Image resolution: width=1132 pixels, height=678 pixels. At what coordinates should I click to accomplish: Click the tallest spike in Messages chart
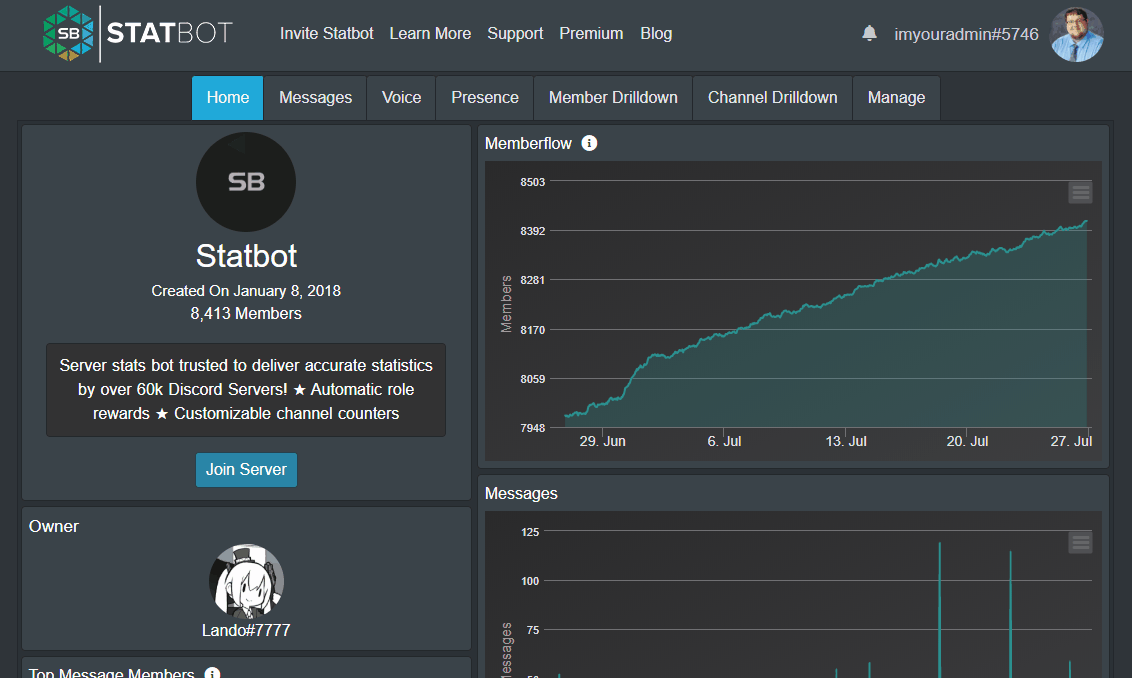click(x=939, y=610)
